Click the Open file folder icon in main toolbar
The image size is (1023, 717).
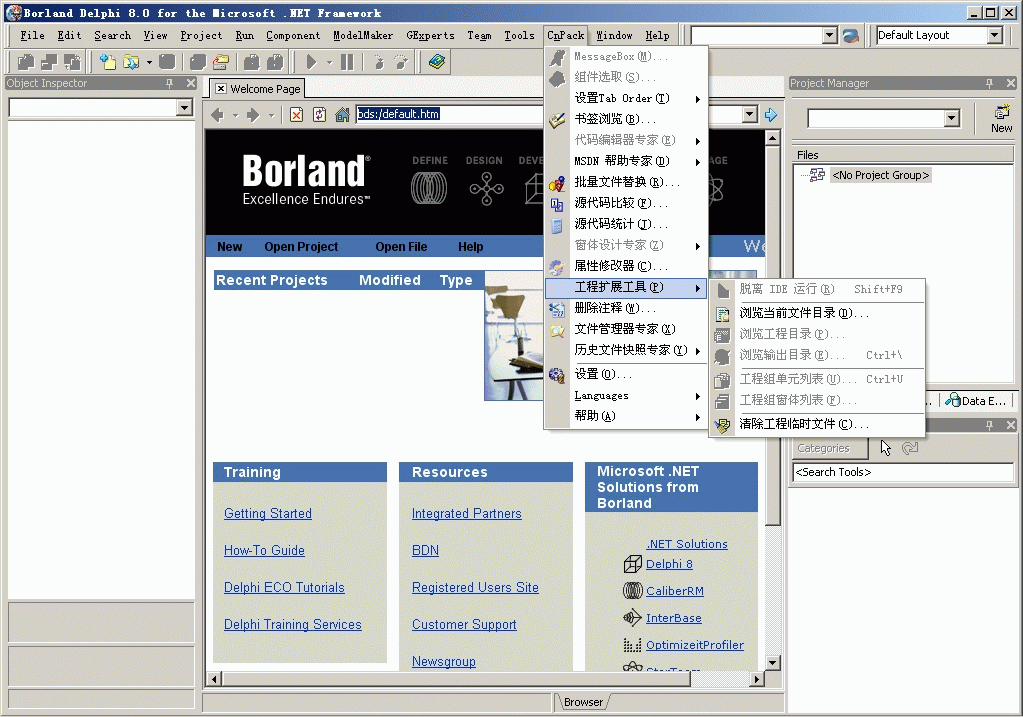pyautogui.click(x=130, y=62)
